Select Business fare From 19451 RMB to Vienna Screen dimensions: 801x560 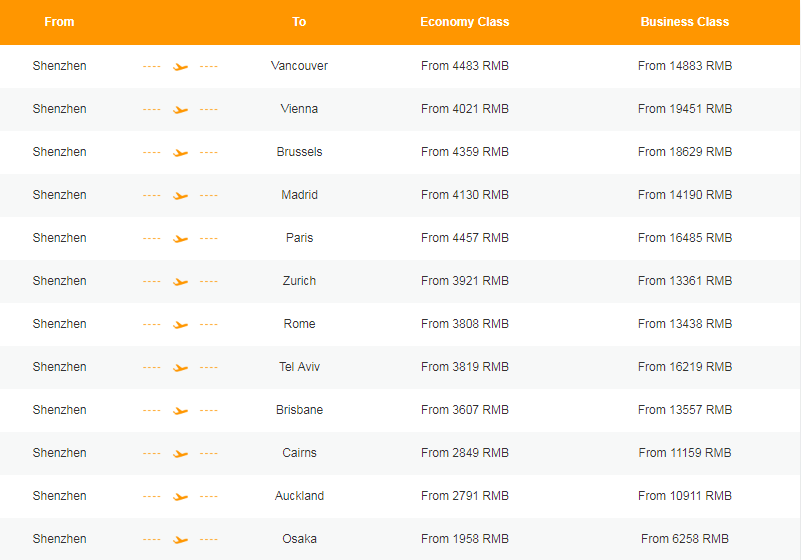[684, 109]
